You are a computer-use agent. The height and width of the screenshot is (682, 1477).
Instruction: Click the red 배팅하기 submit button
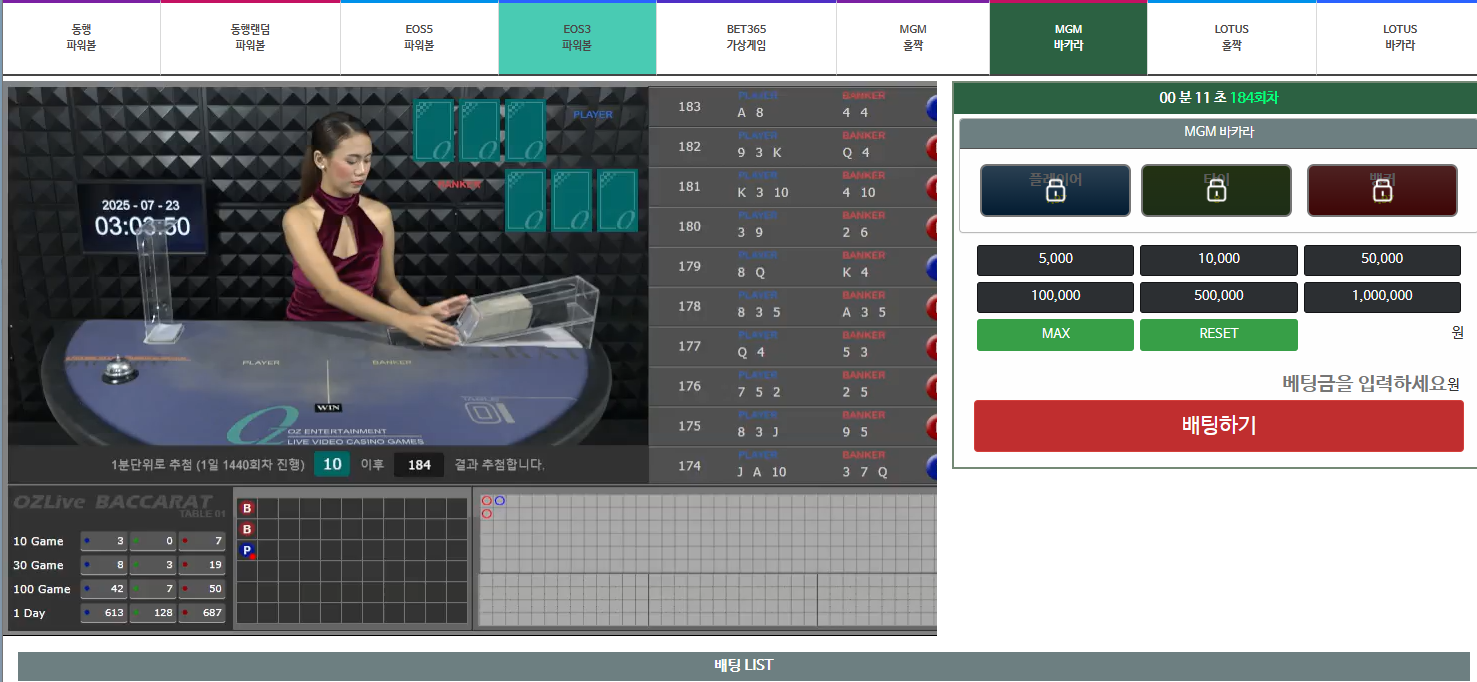(1218, 426)
